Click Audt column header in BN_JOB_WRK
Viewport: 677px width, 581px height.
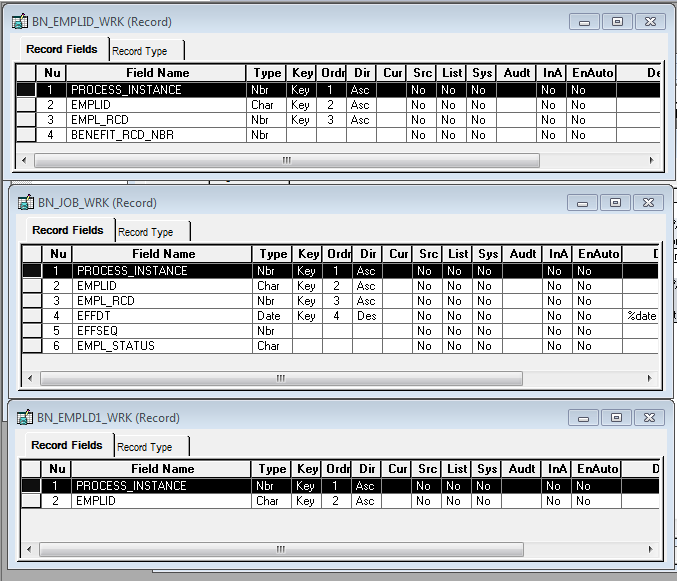(522, 254)
